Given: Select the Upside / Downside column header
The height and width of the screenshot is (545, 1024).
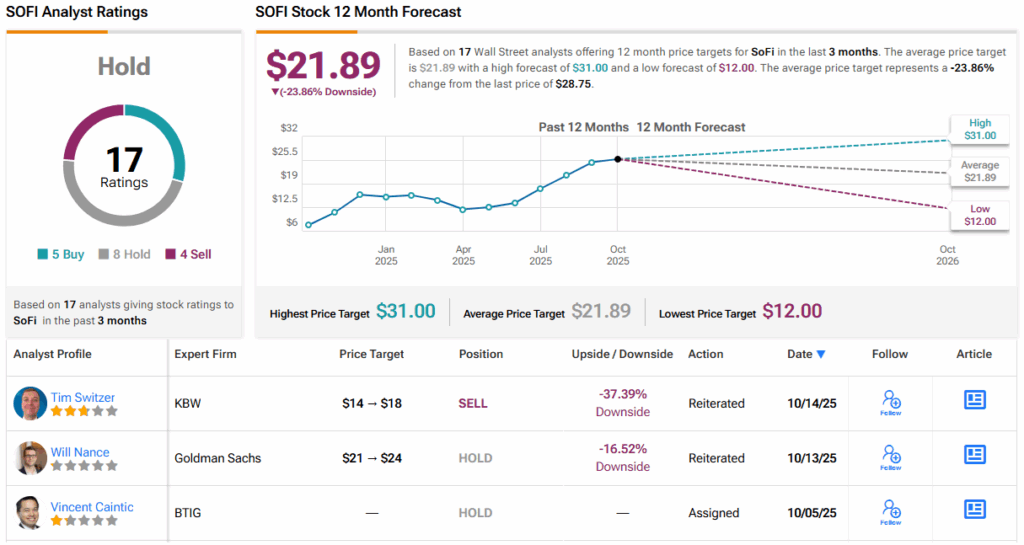Looking at the screenshot, I should pyautogui.click(x=622, y=354).
